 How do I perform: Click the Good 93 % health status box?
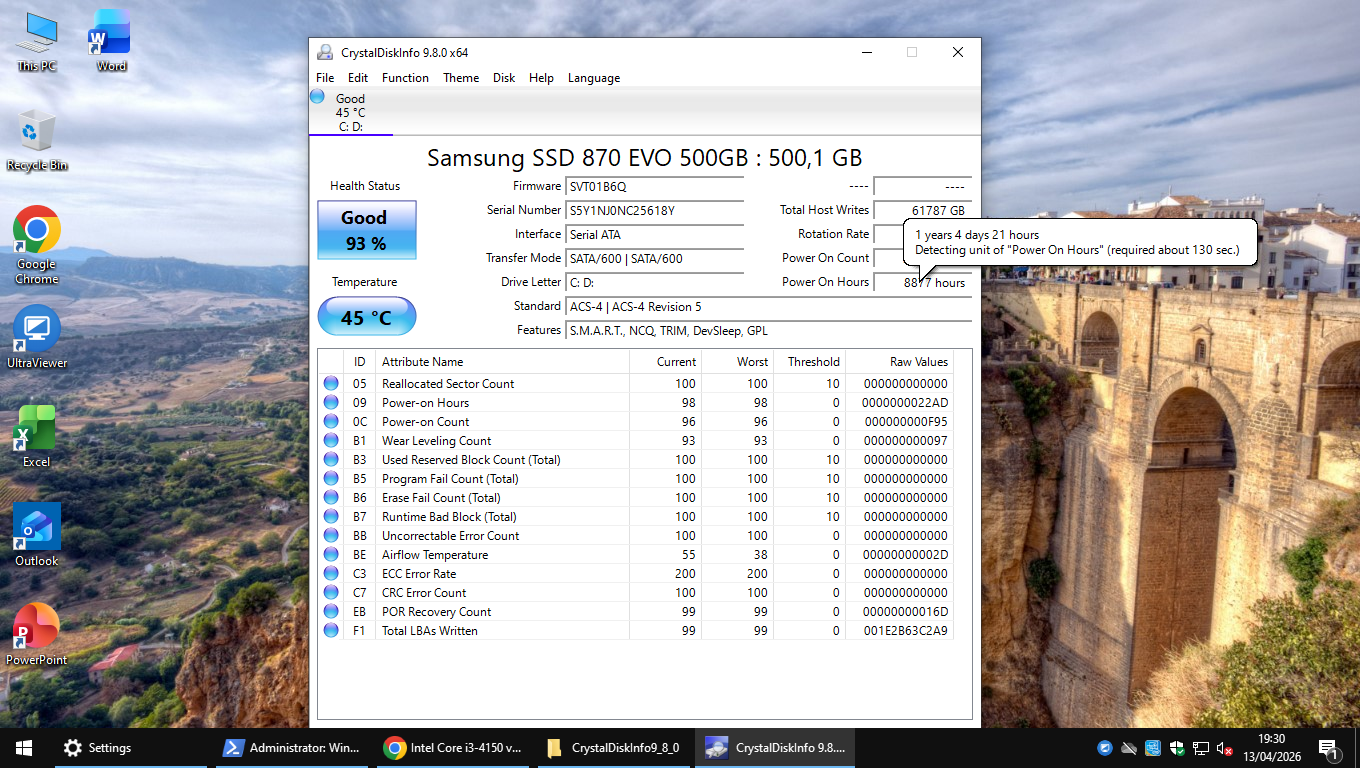[366, 230]
